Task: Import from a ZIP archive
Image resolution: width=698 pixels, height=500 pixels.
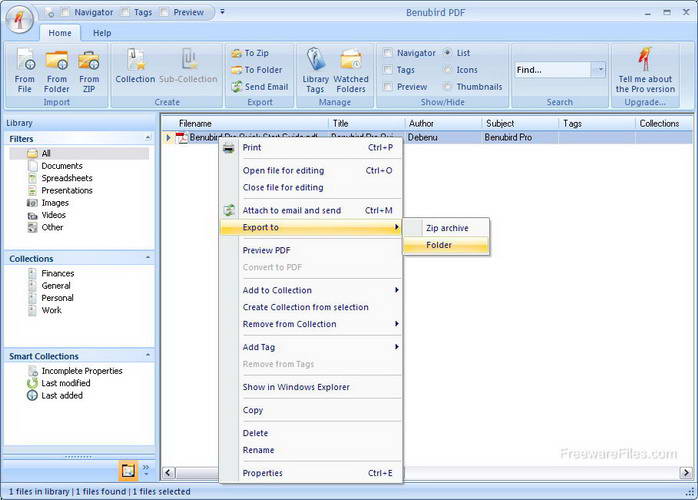Action: [89, 71]
